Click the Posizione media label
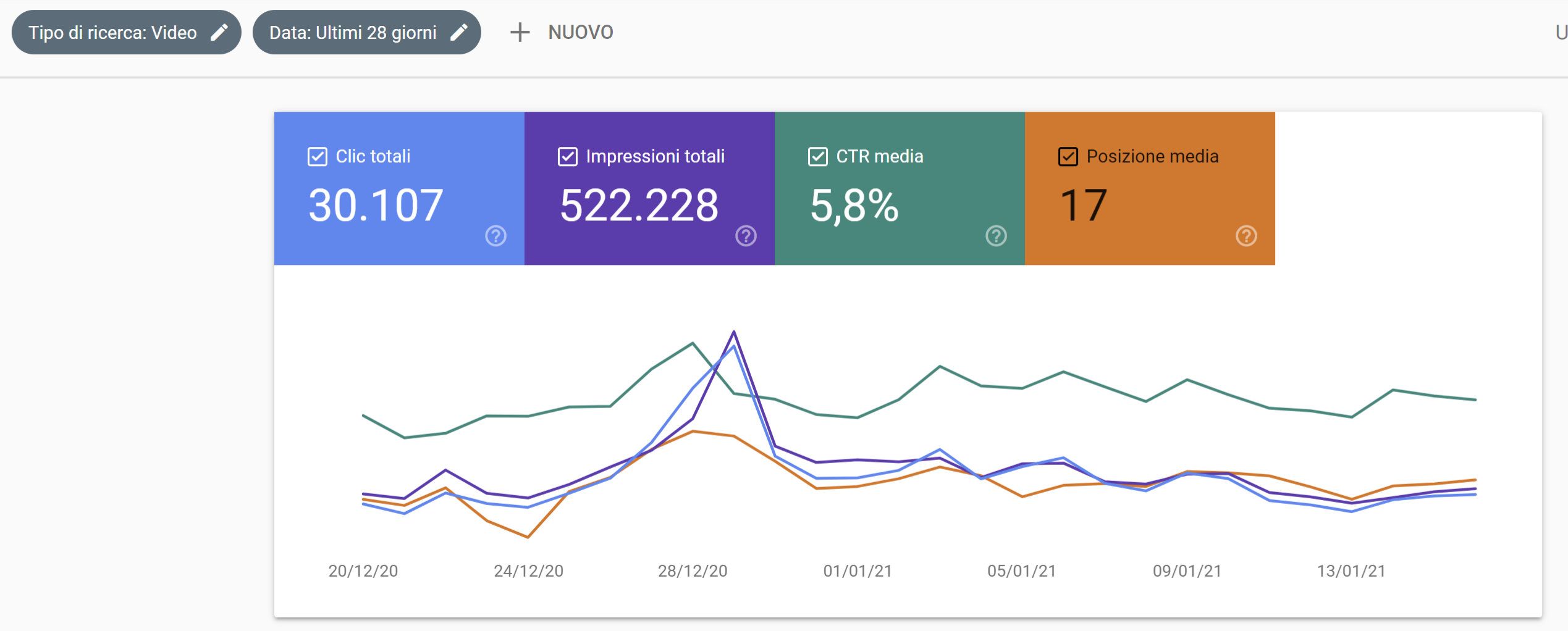 tap(1153, 156)
